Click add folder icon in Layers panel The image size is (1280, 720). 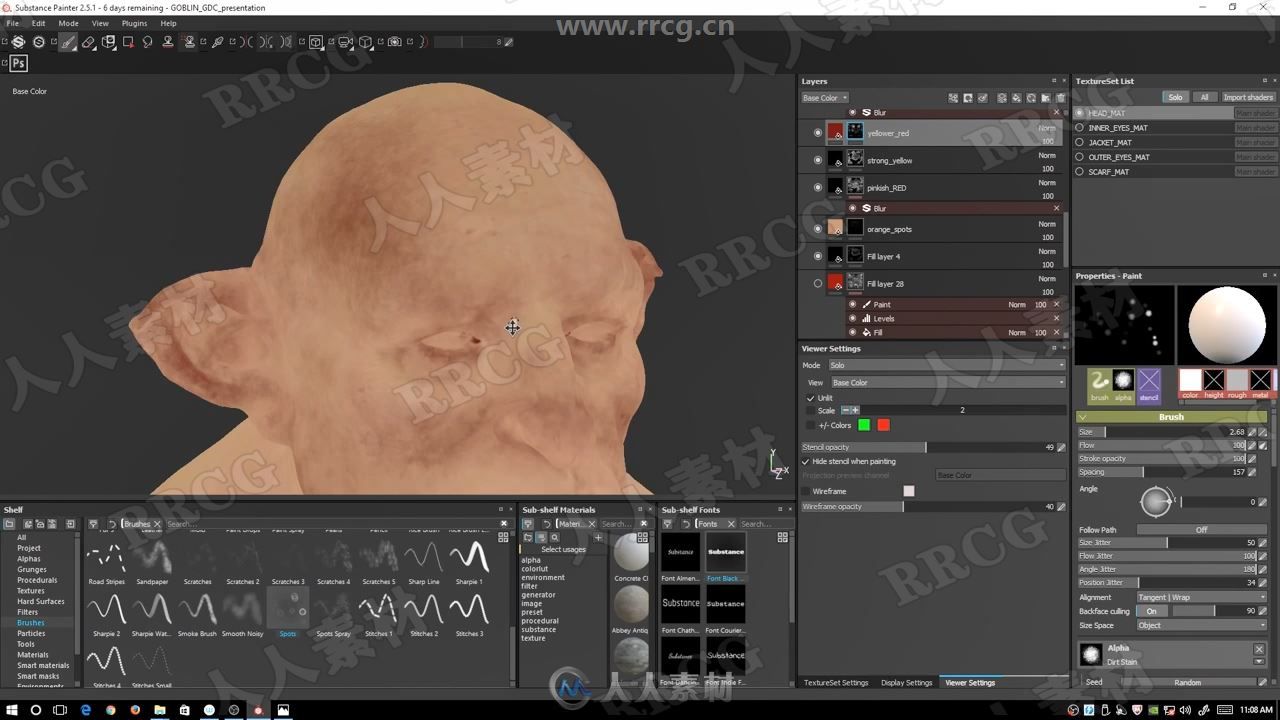pyautogui.click(x=1046, y=98)
